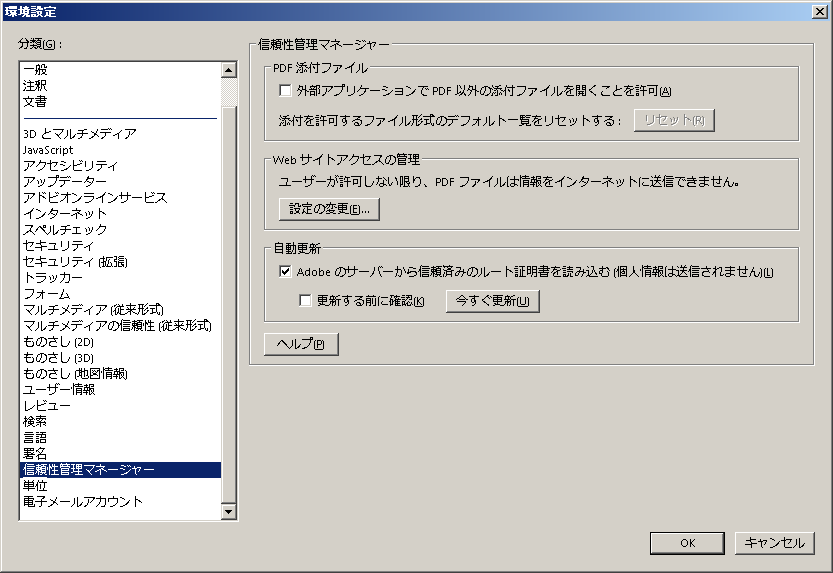
Task: Select the 電子メールアカウント category
Action: click(121, 501)
